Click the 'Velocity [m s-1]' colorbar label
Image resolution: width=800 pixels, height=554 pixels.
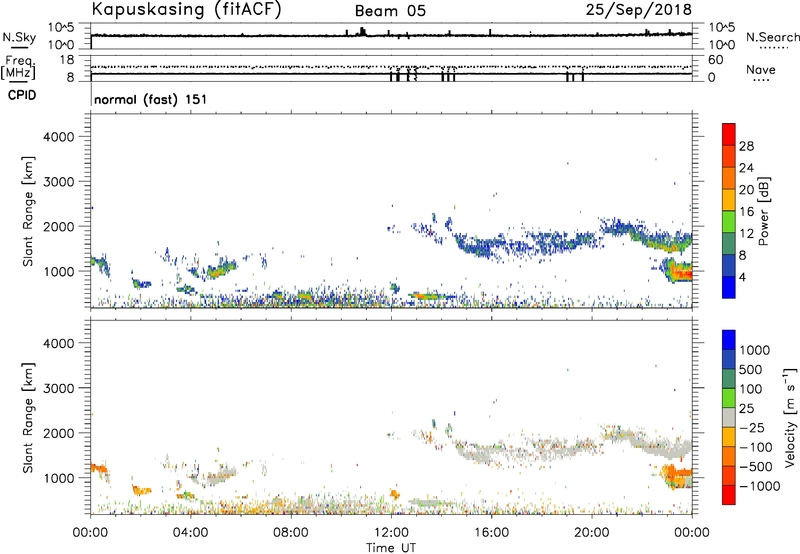tap(790, 417)
